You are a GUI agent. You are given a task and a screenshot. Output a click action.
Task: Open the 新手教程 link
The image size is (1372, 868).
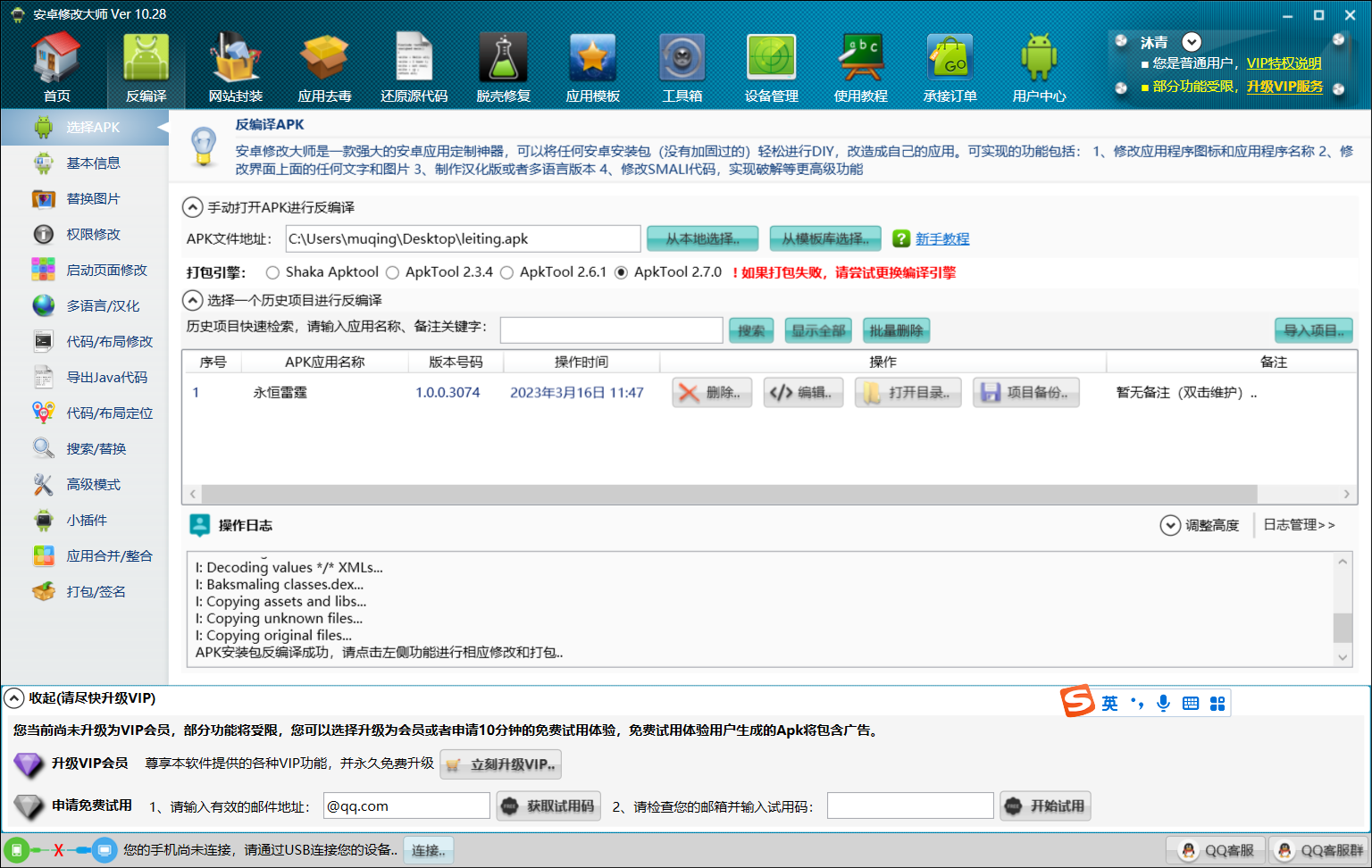(942, 238)
